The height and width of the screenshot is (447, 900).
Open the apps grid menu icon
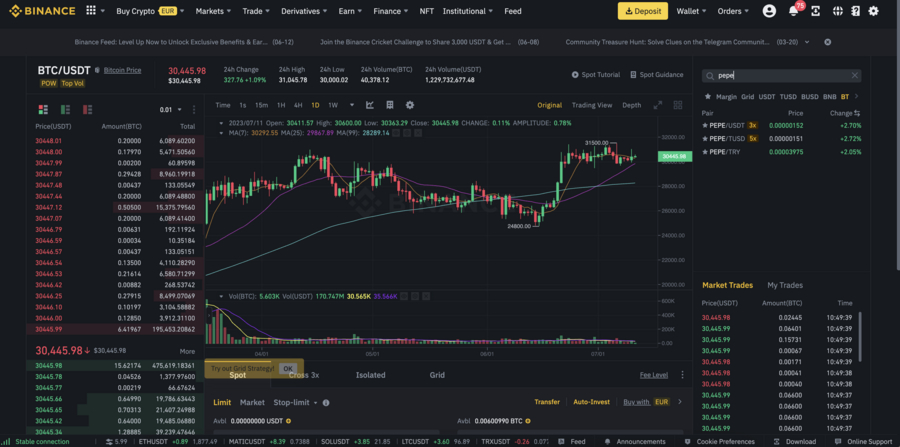(91, 11)
